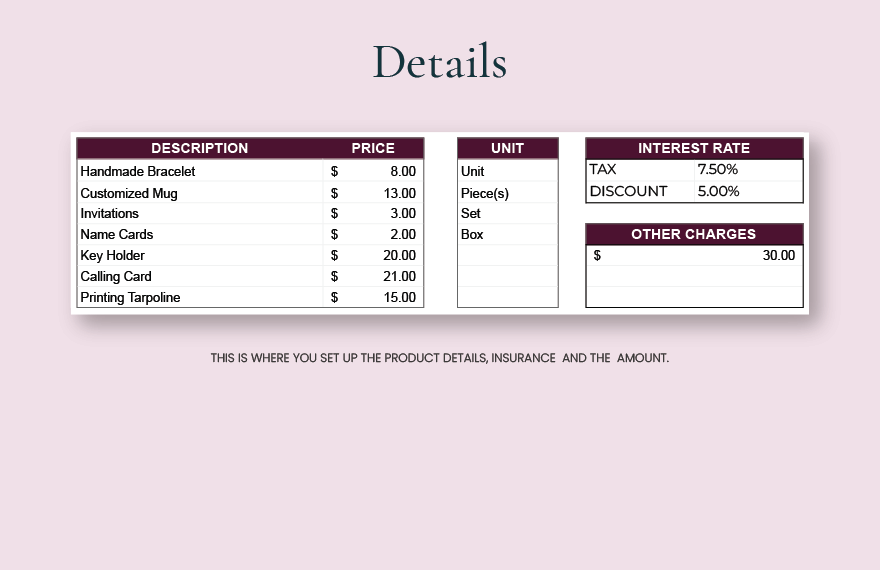Select the Handmade Bracelet description cell
Image resolution: width=880 pixels, height=570 pixels.
coord(138,171)
